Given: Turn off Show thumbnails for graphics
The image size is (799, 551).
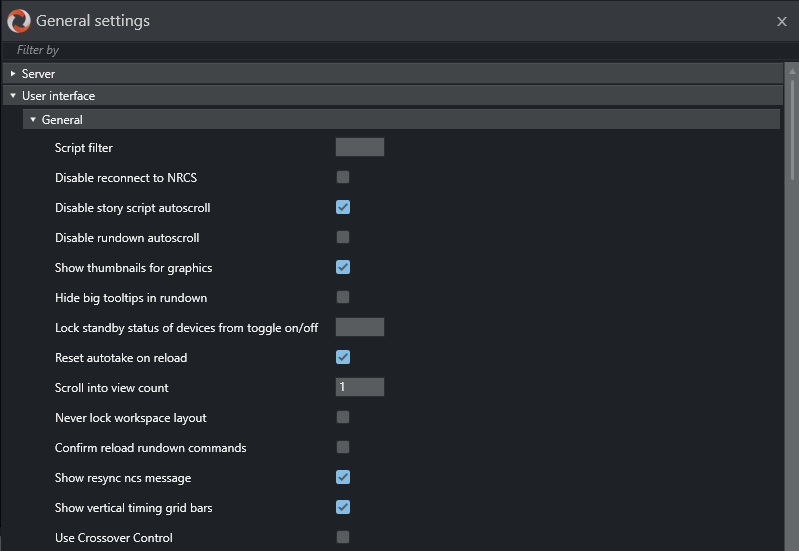Looking at the screenshot, I should point(343,267).
